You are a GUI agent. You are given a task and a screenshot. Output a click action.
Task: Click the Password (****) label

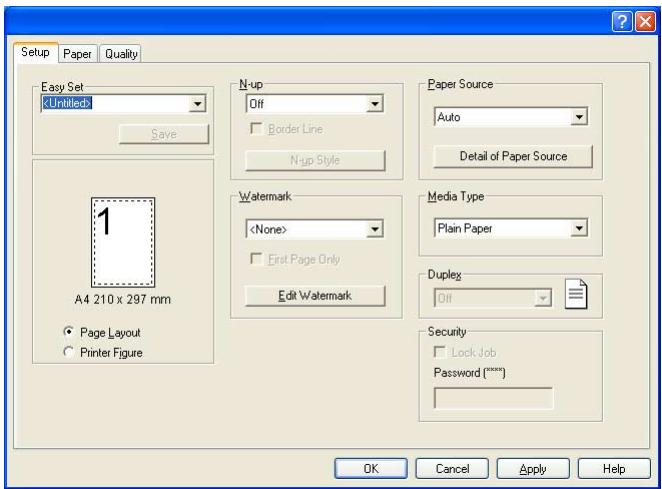tap(469, 372)
